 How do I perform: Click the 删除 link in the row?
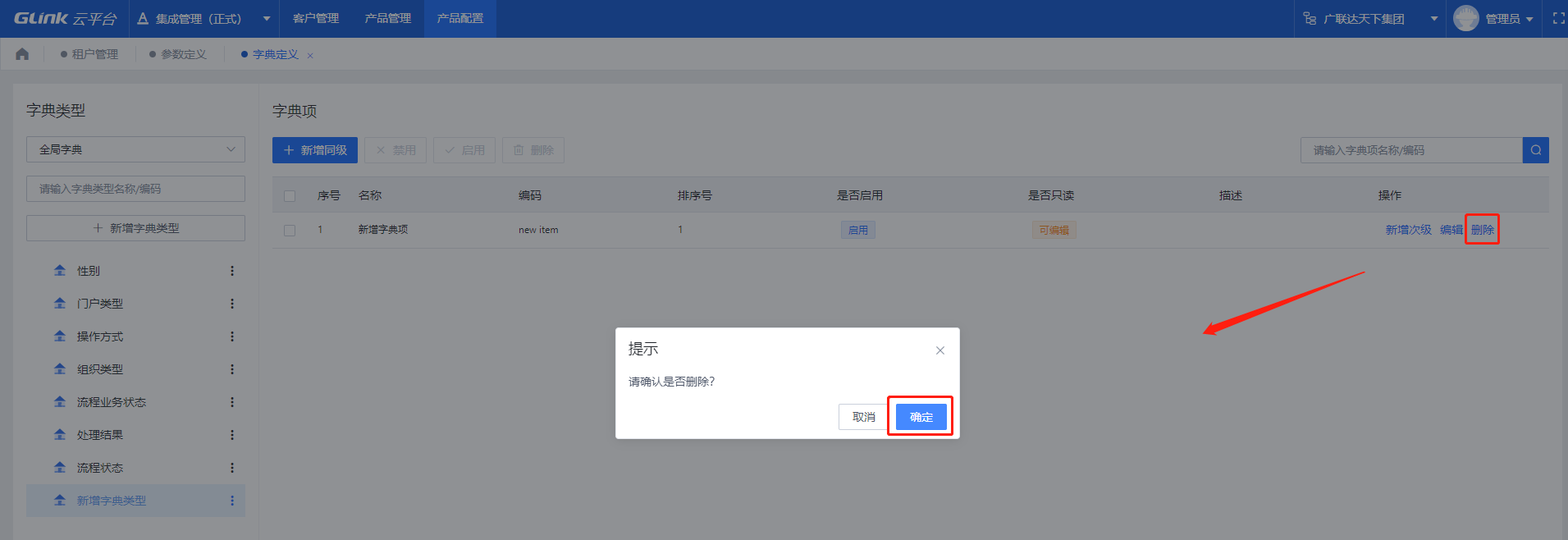(1482, 230)
